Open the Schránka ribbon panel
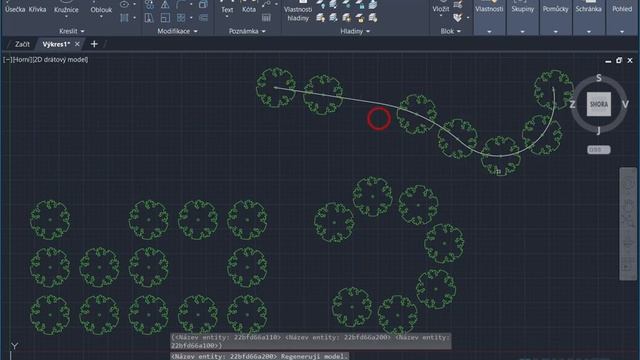Screen dimensions: 640x360 coord(589,18)
